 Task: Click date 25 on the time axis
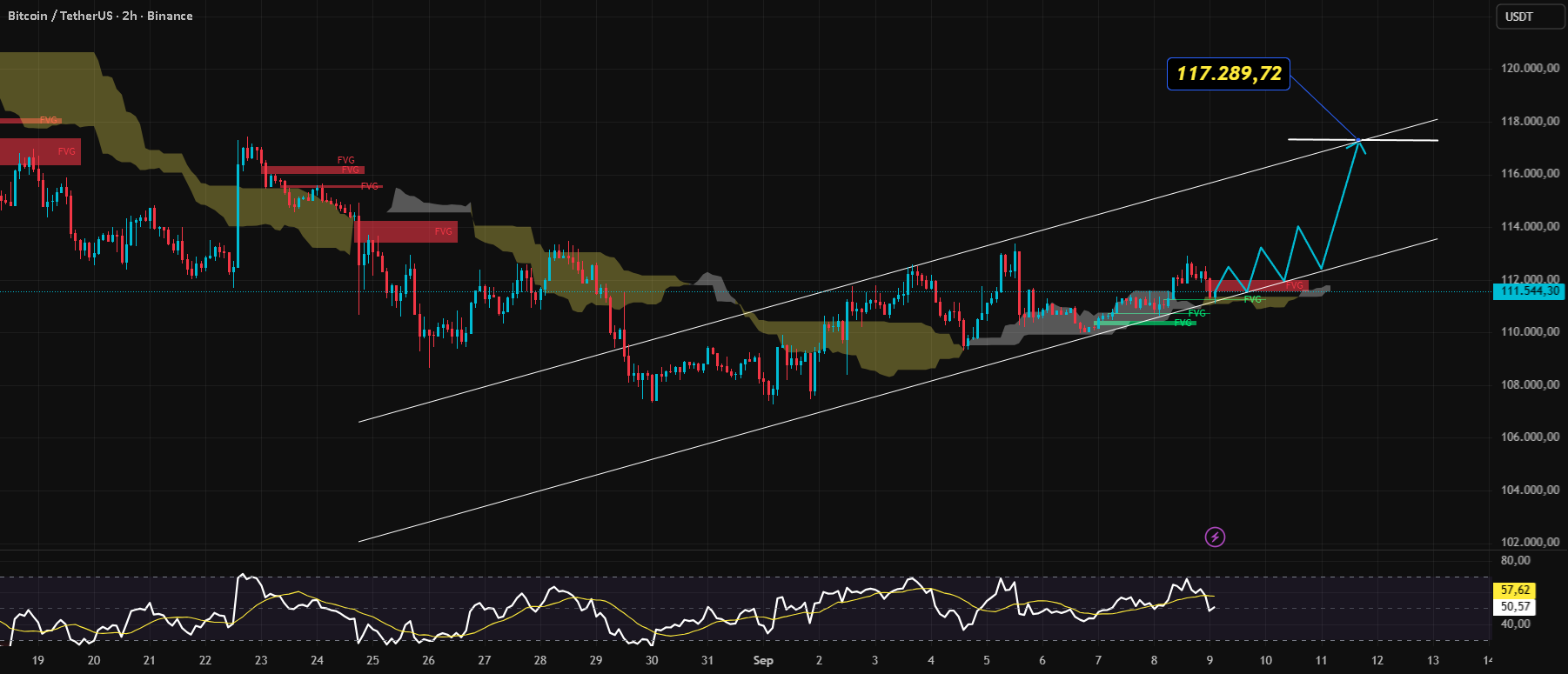click(372, 660)
